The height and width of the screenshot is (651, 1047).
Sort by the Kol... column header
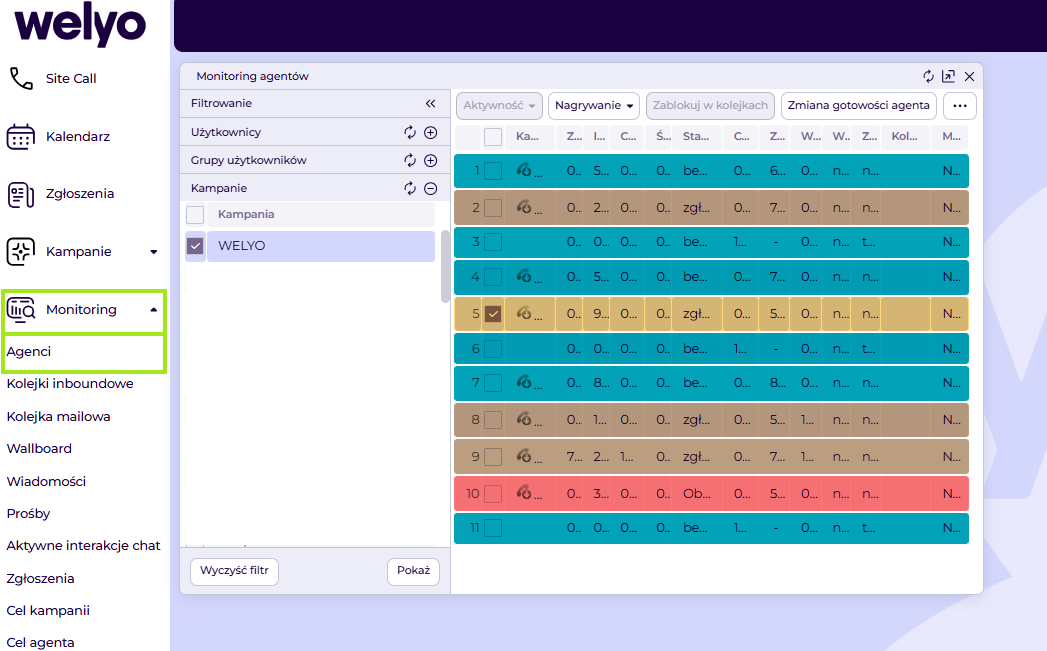click(904, 136)
